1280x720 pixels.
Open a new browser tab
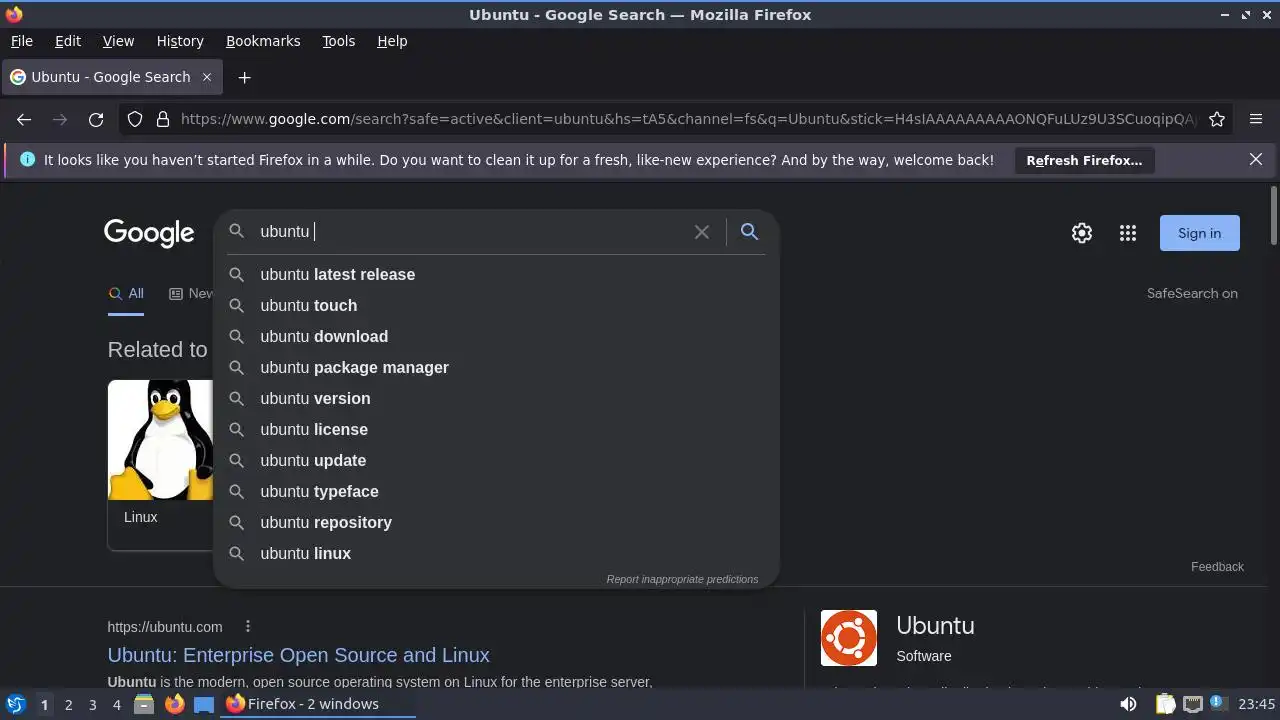click(x=244, y=77)
